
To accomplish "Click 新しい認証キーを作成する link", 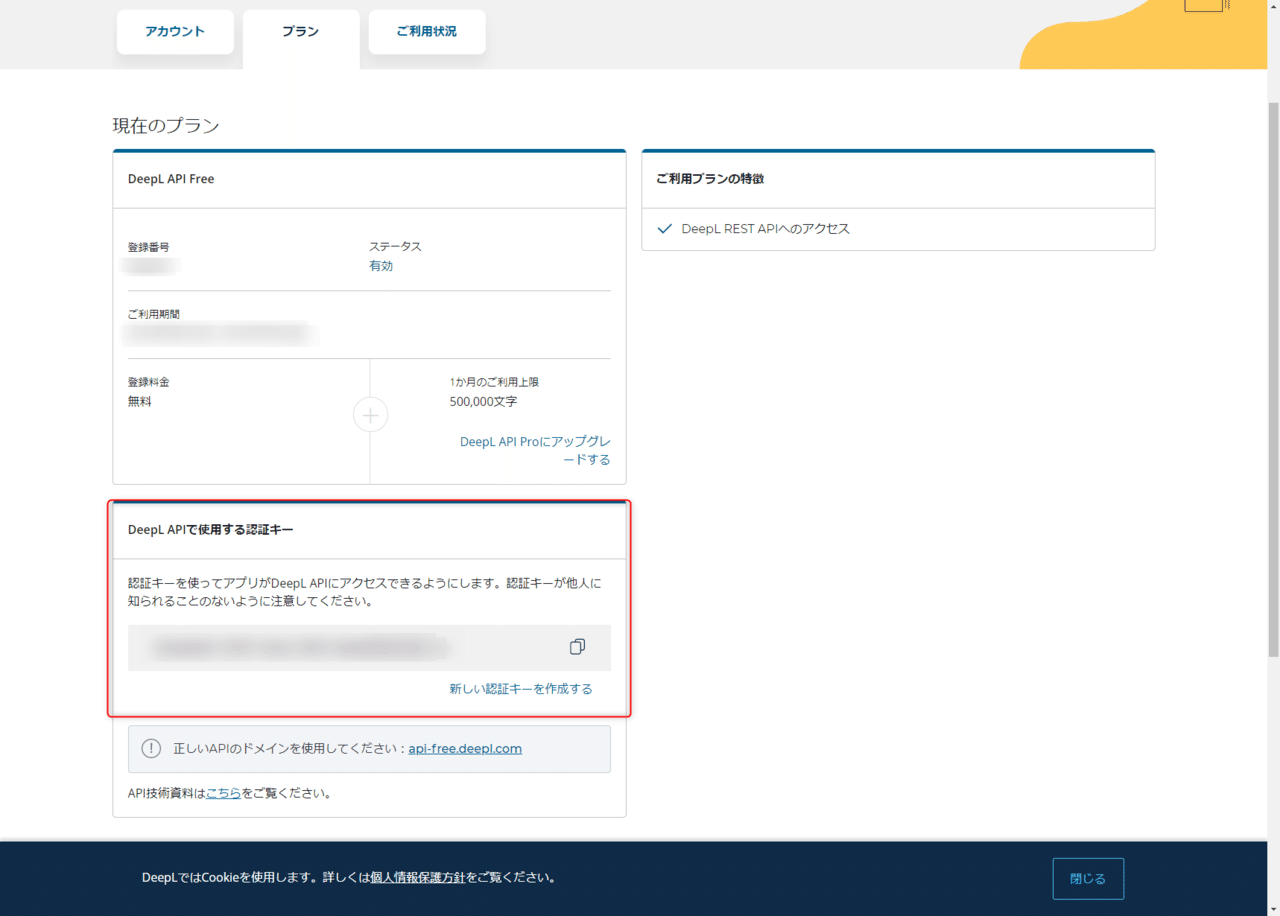I will 521,688.
